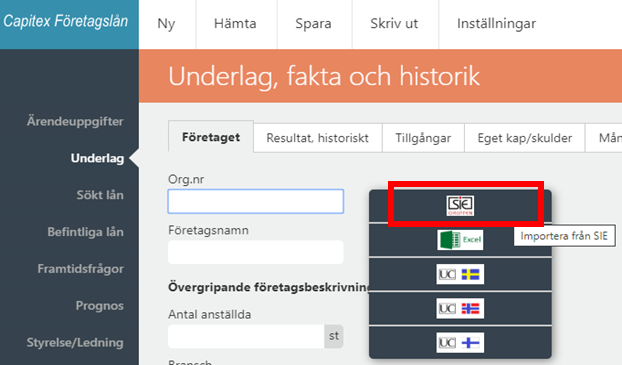The height and width of the screenshot is (365, 622).
Task: Import from UC Sweden flag icon
Action: pyautogui.click(x=460, y=274)
